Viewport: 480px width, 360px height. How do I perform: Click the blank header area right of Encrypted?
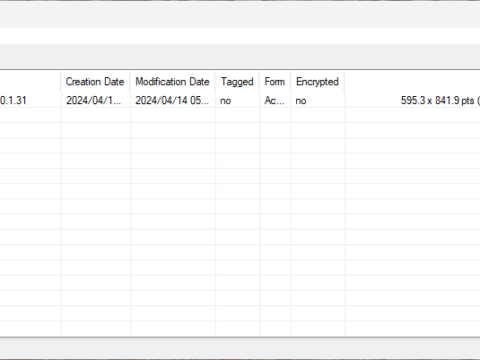click(413, 82)
